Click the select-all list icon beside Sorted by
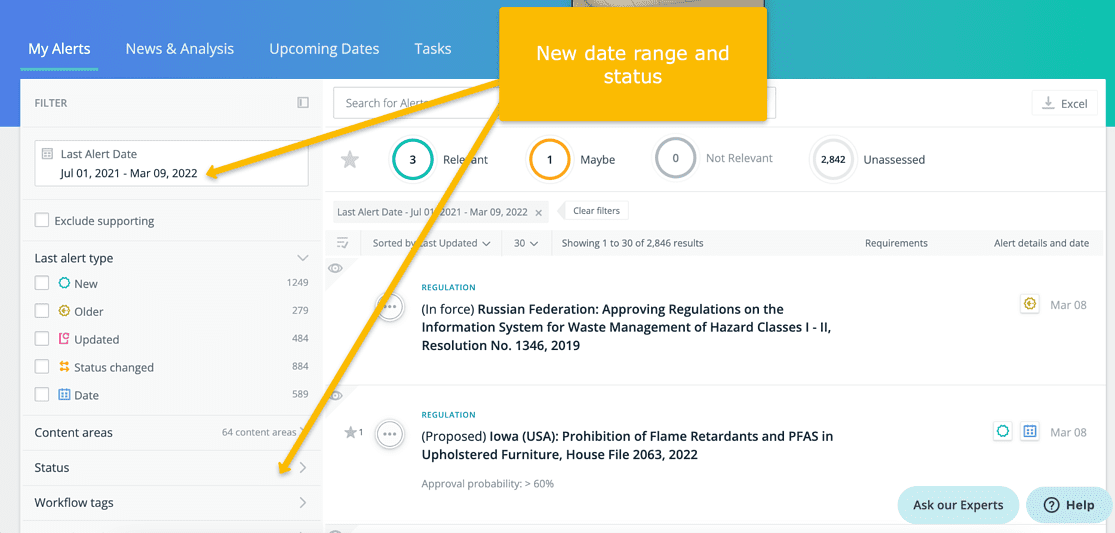 (343, 243)
